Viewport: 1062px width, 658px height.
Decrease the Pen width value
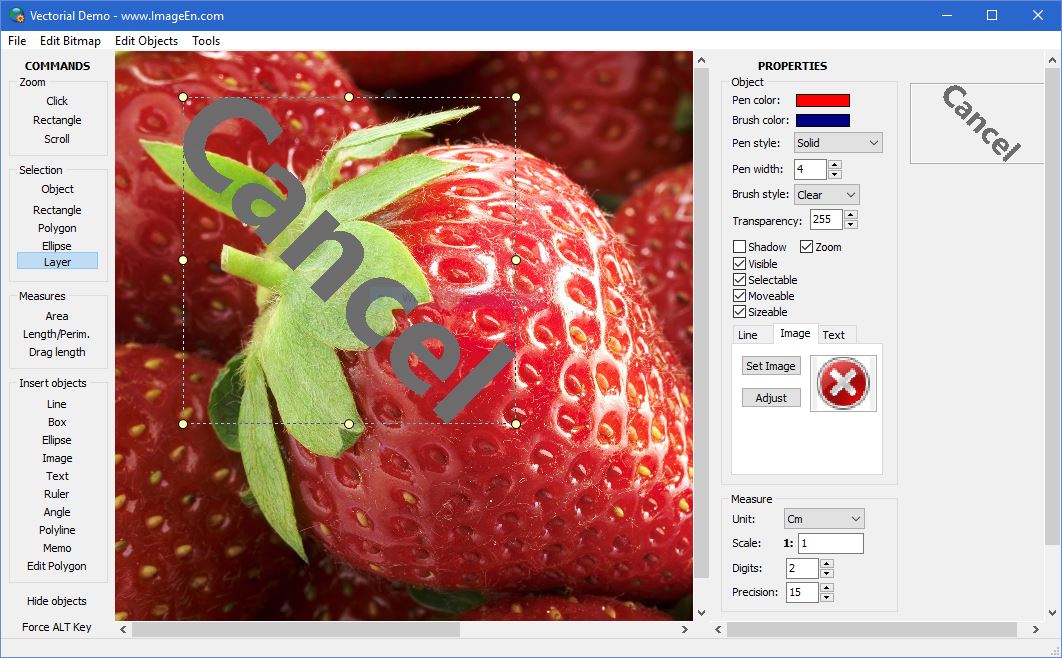(x=835, y=174)
